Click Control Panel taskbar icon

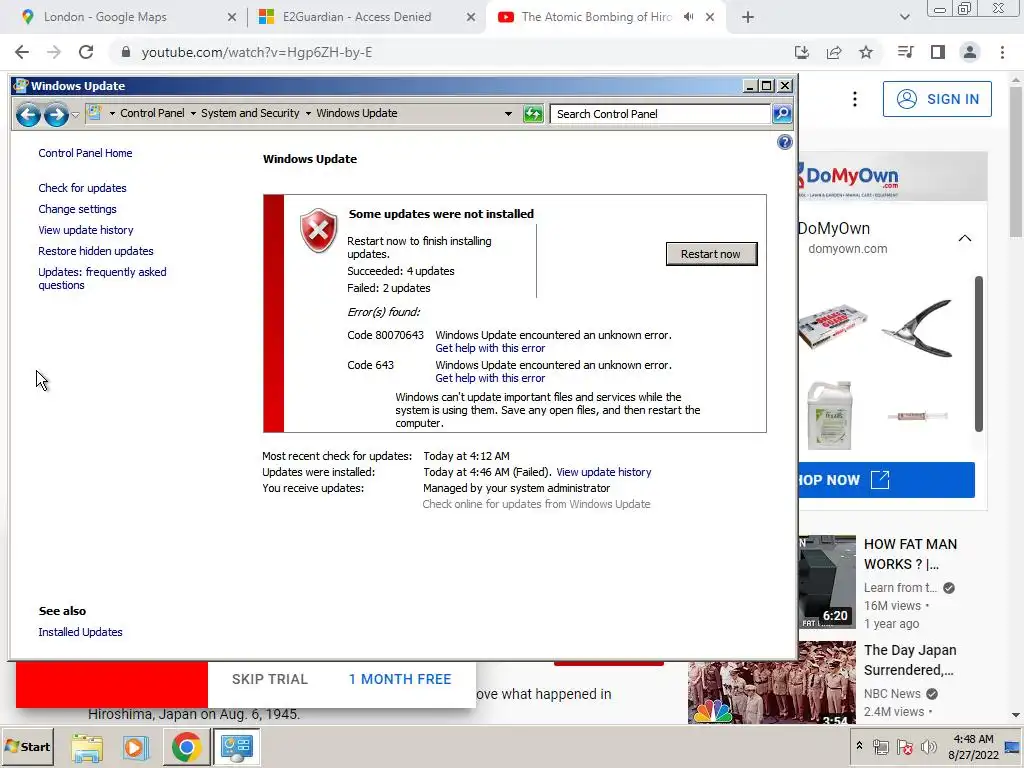236,747
